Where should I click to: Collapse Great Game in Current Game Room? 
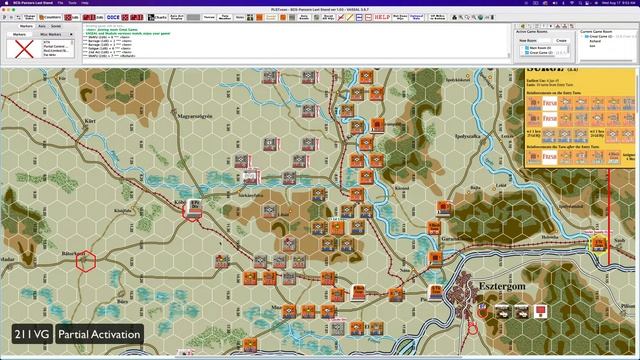(582, 36)
